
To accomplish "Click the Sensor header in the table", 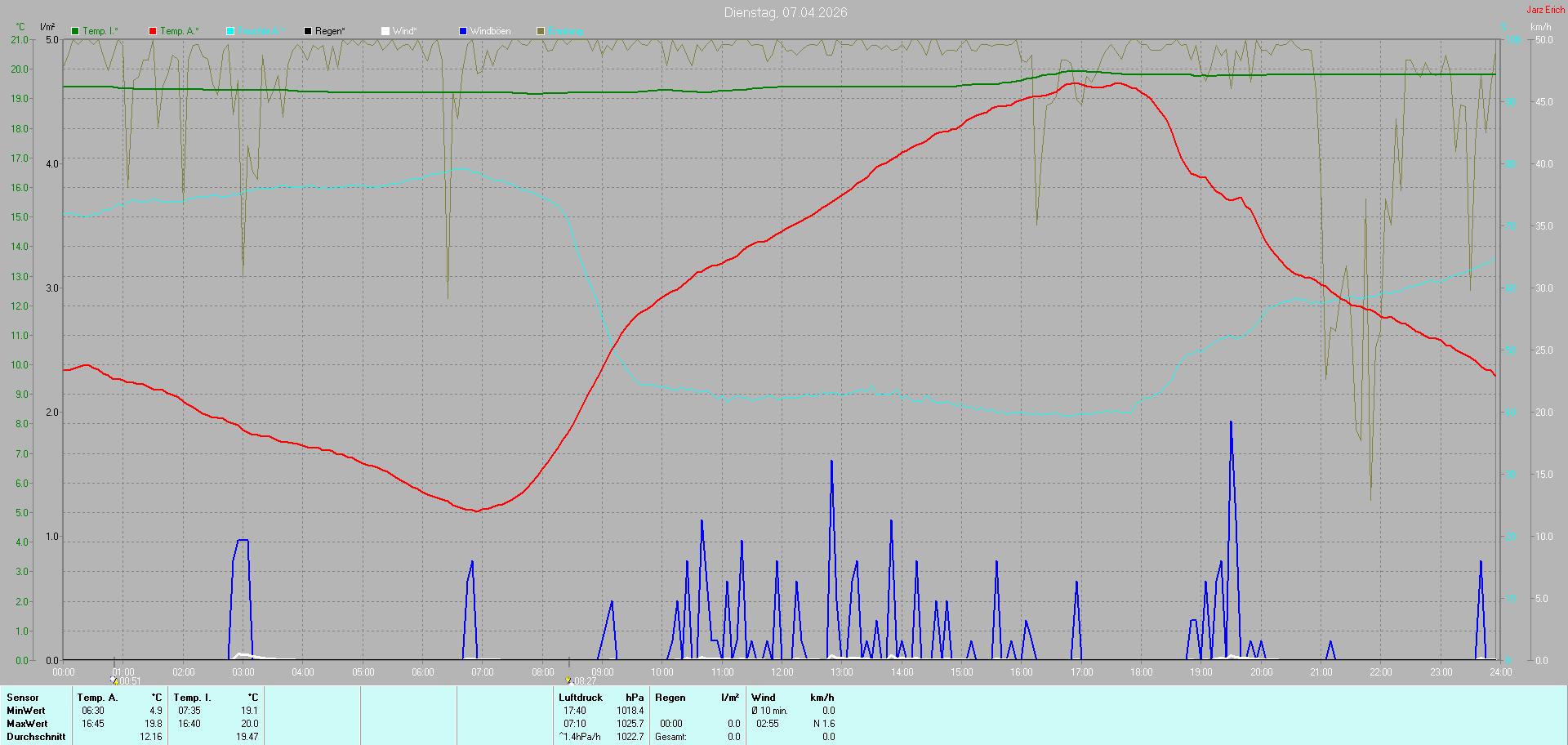I will click(23, 698).
